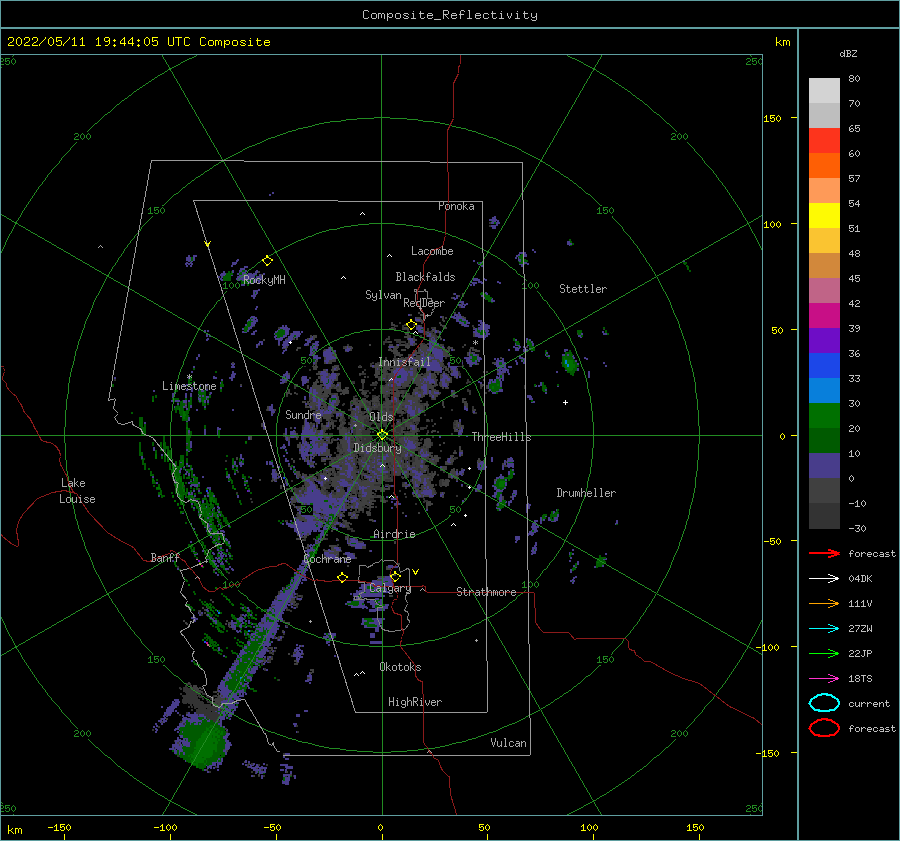Click the cyan current ellipse icon
This screenshot has height=841, width=900.
click(x=824, y=703)
